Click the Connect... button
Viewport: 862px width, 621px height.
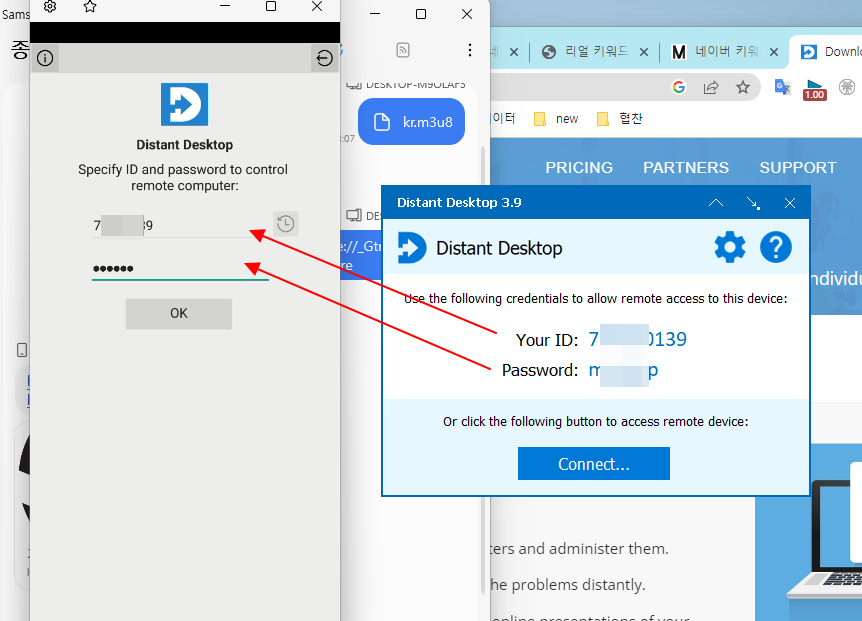(x=594, y=464)
